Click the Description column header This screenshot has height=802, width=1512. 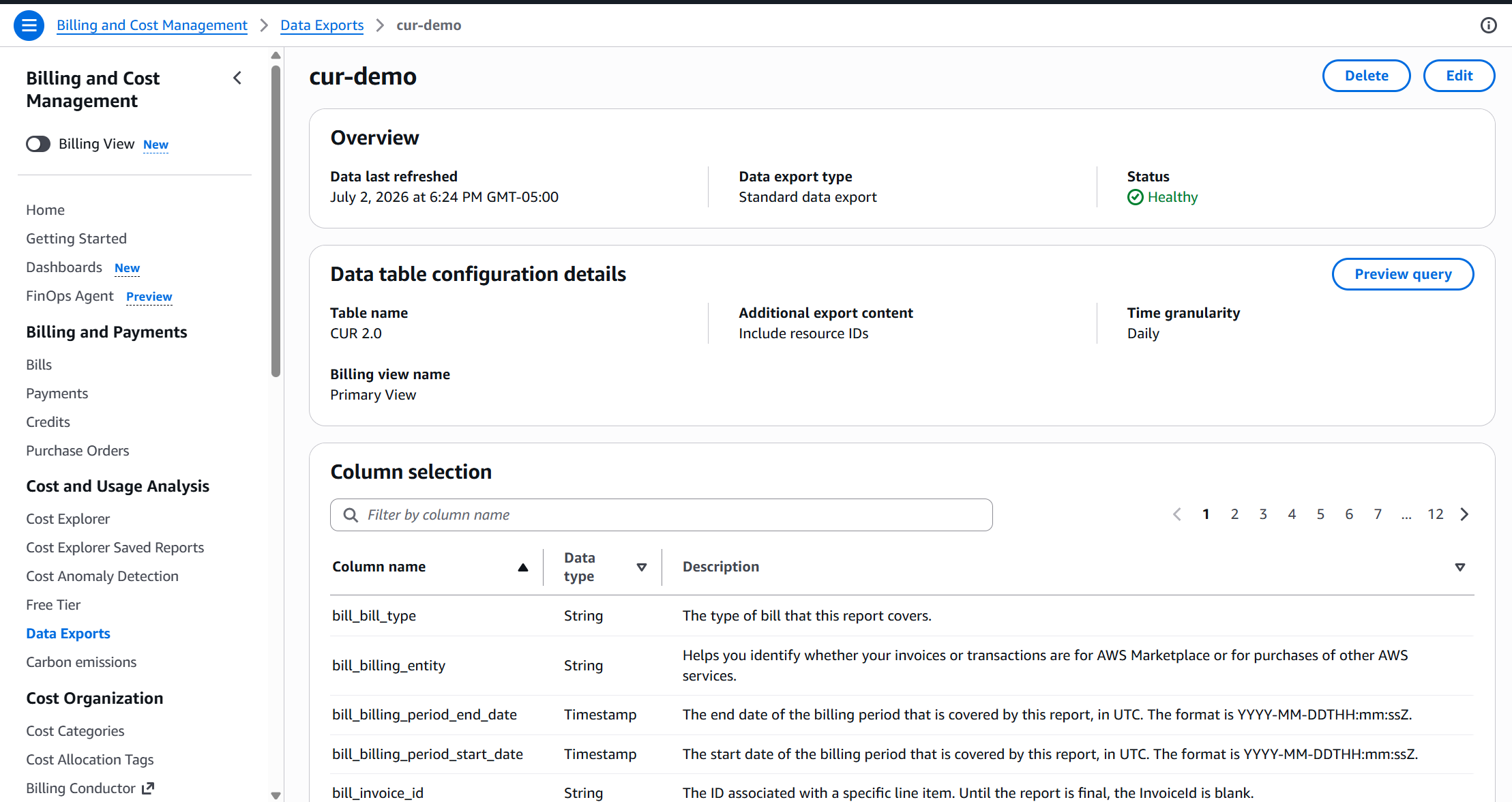(721, 567)
